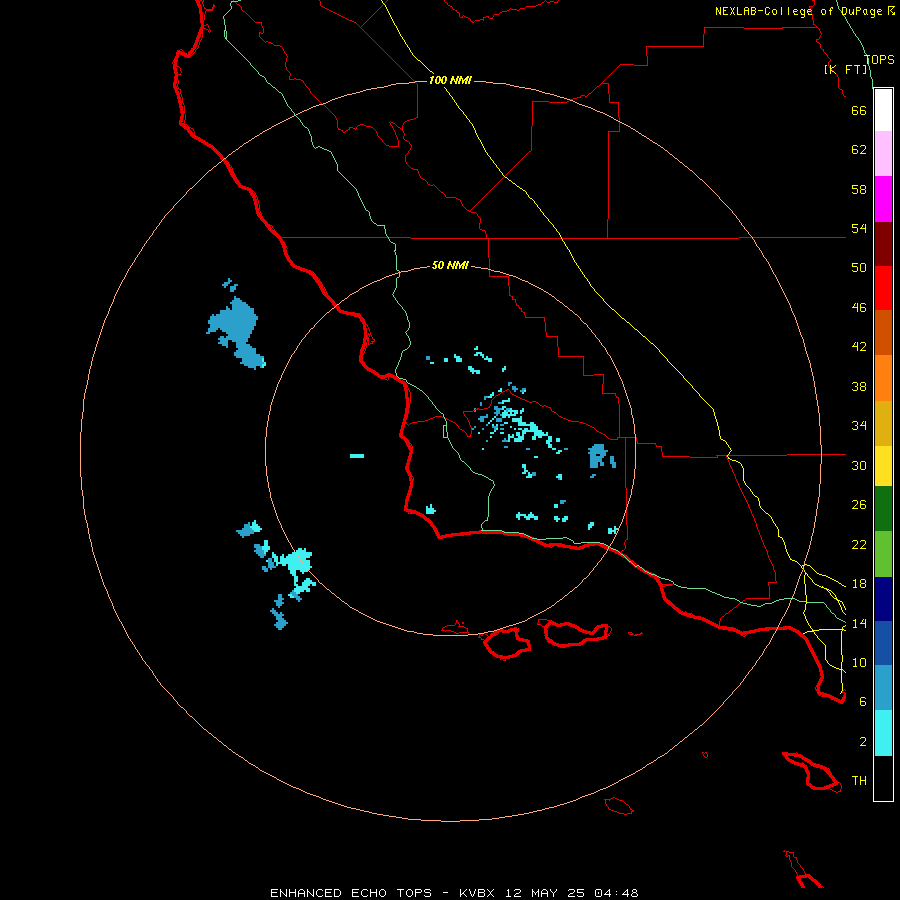The image size is (900, 900).
Task: Click the magenta legend swatch
Action: click(x=883, y=199)
